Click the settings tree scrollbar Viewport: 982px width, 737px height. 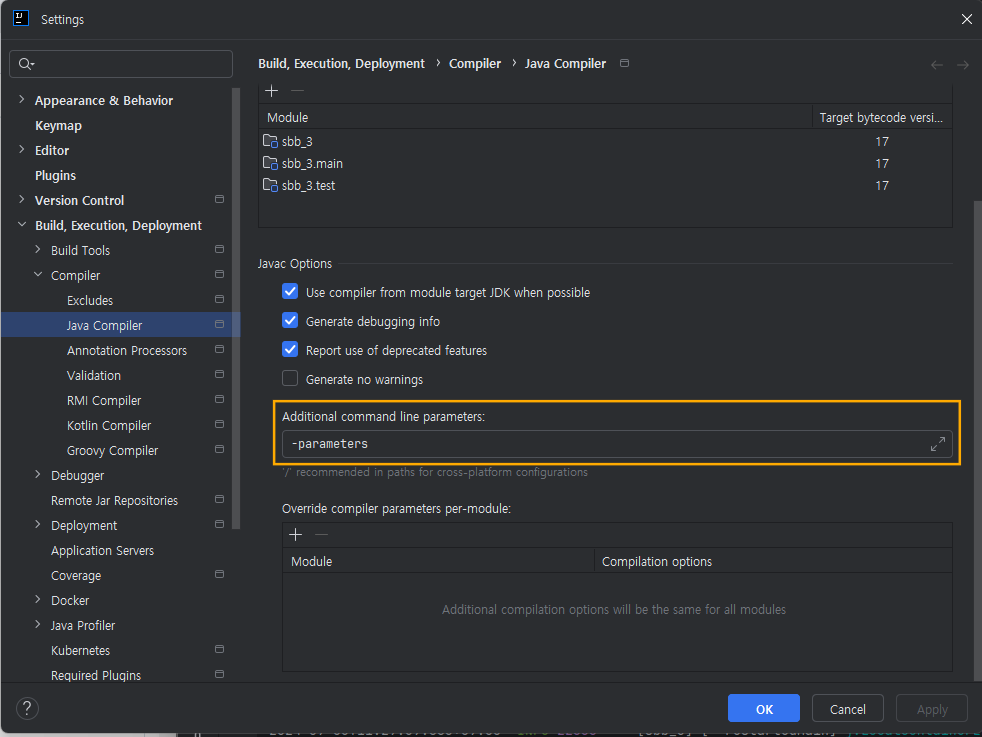pyautogui.click(x=236, y=309)
